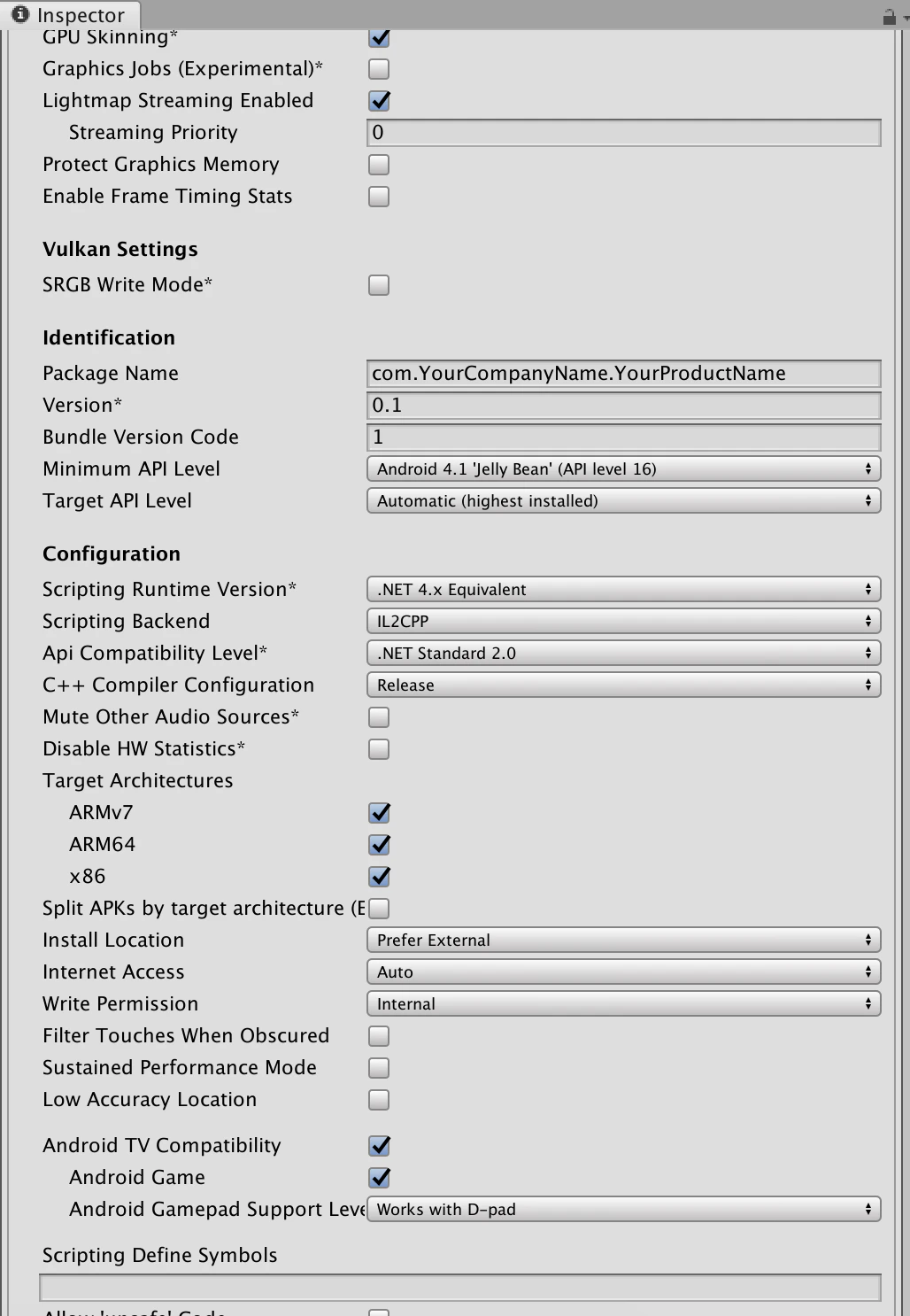The width and height of the screenshot is (910, 1316).
Task: Open the Target API Level dropdown
Action: (623, 500)
